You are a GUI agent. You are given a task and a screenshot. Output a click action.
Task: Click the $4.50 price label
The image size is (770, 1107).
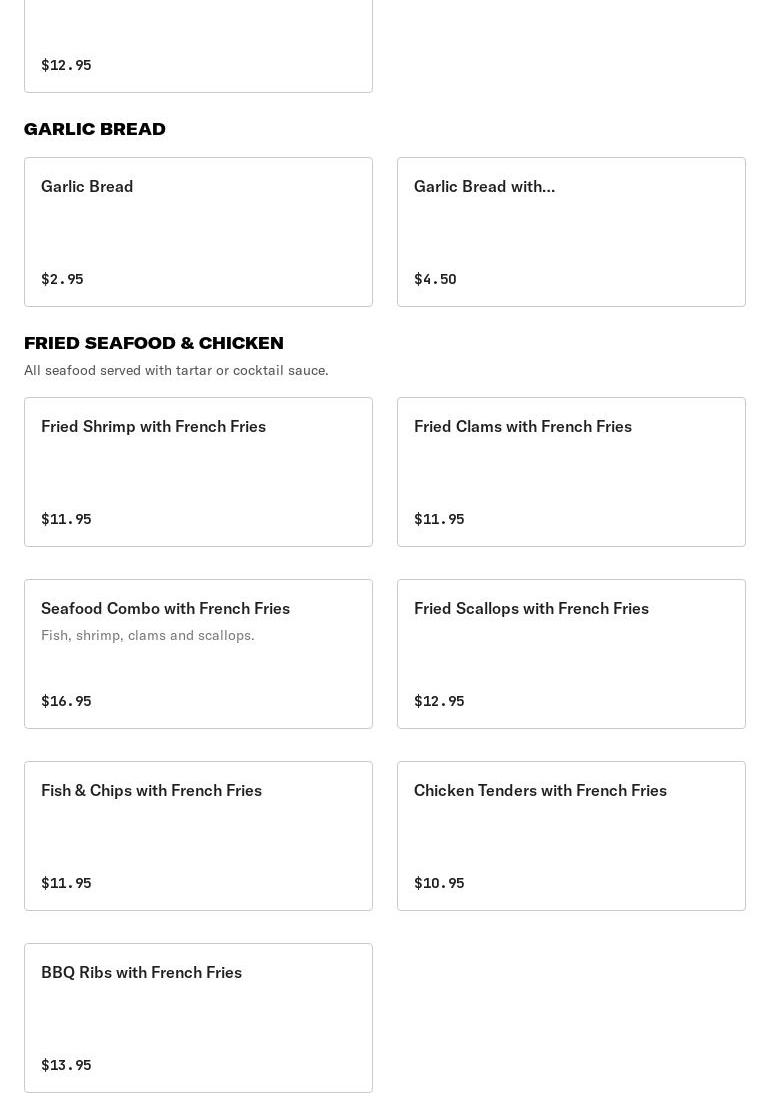click(x=435, y=279)
